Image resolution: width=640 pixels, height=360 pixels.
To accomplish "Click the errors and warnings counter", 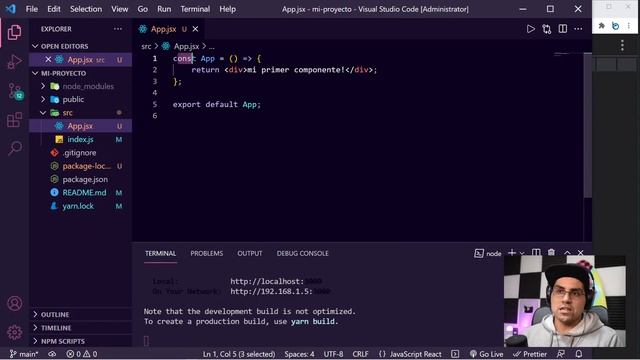I will [x=82, y=354].
